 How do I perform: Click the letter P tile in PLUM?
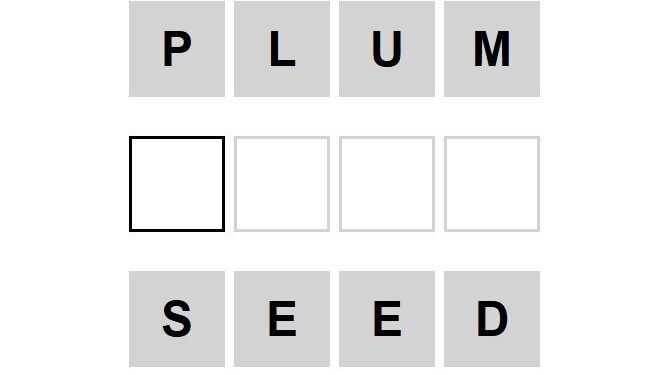(x=177, y=49)
